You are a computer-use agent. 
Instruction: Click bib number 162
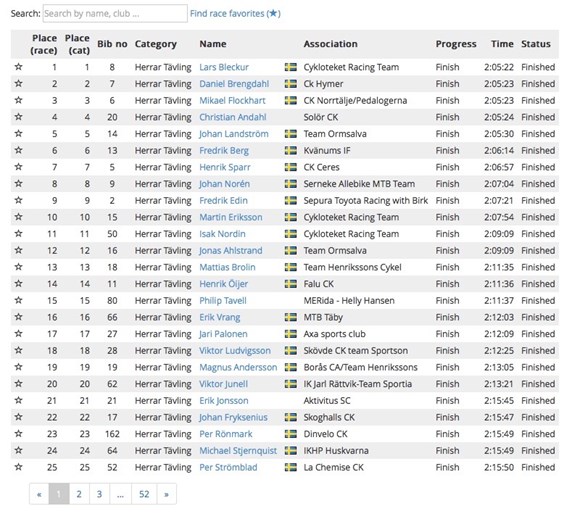(x=112, y=434)
